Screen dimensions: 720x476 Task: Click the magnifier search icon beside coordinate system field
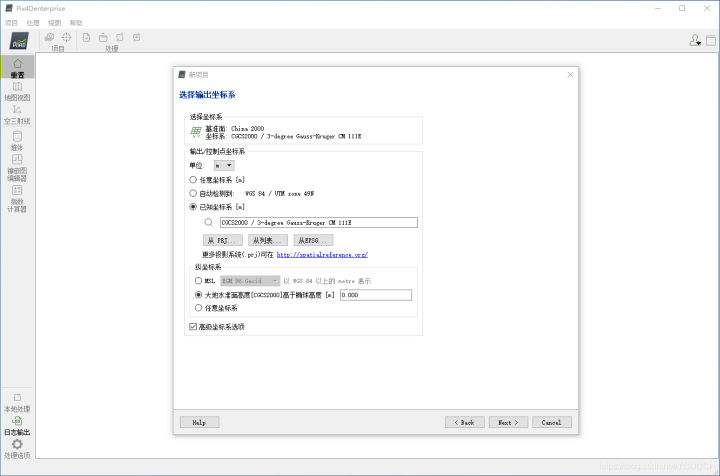pyautogui.click(x=209, y=222)
